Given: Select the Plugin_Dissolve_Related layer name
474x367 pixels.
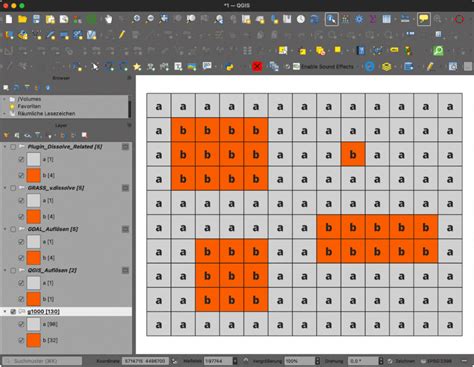Looking at the screenshot, I should pyautogui.click(x=65, y=147).
